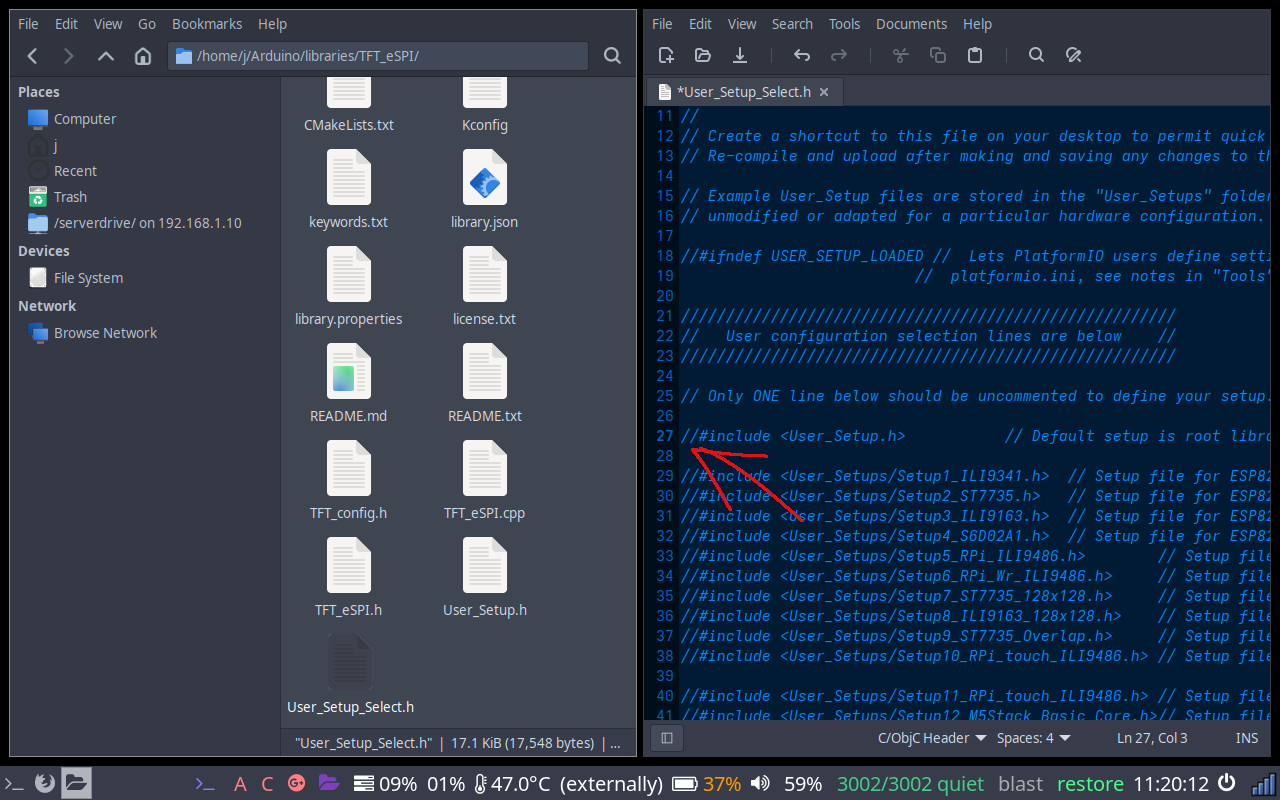Select the license.txt file
The width and height of the screenshot is (1280, 800).
pyautogui.click(x=485, y=286)
